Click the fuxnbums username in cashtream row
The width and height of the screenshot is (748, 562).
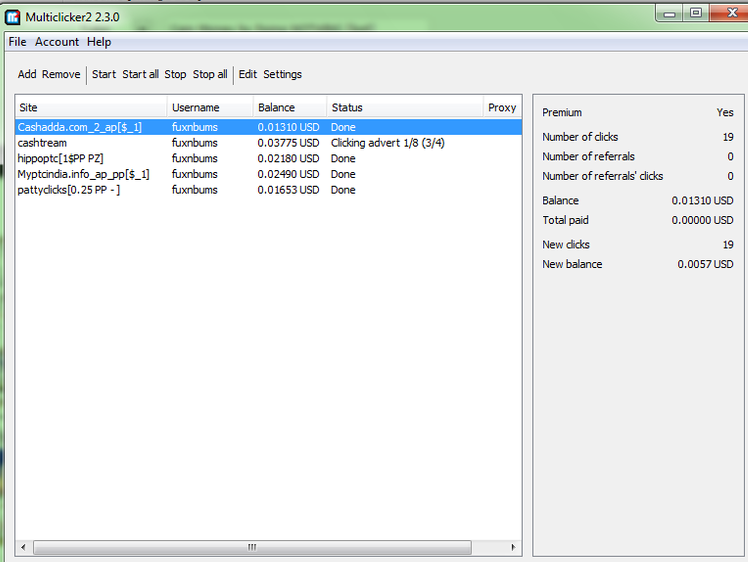(195, 143)
